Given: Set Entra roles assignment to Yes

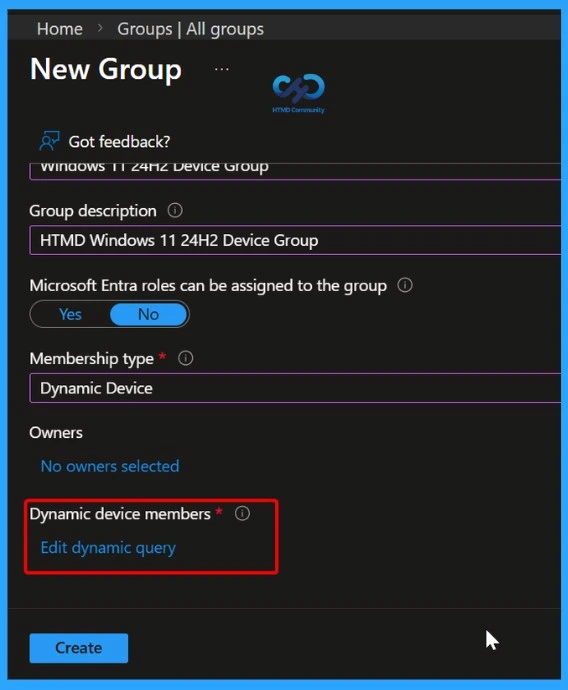Looking at the screenshot, I should 70,314.
